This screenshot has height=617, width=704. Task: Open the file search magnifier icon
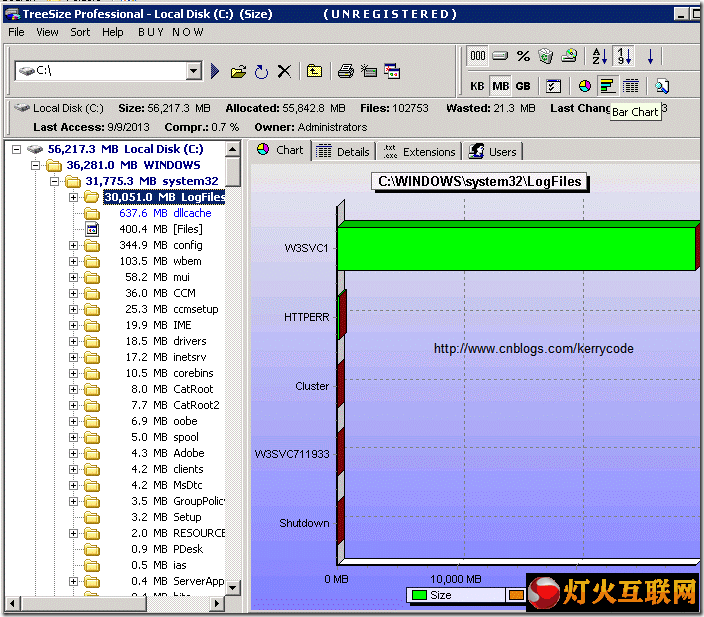point(662,86)
